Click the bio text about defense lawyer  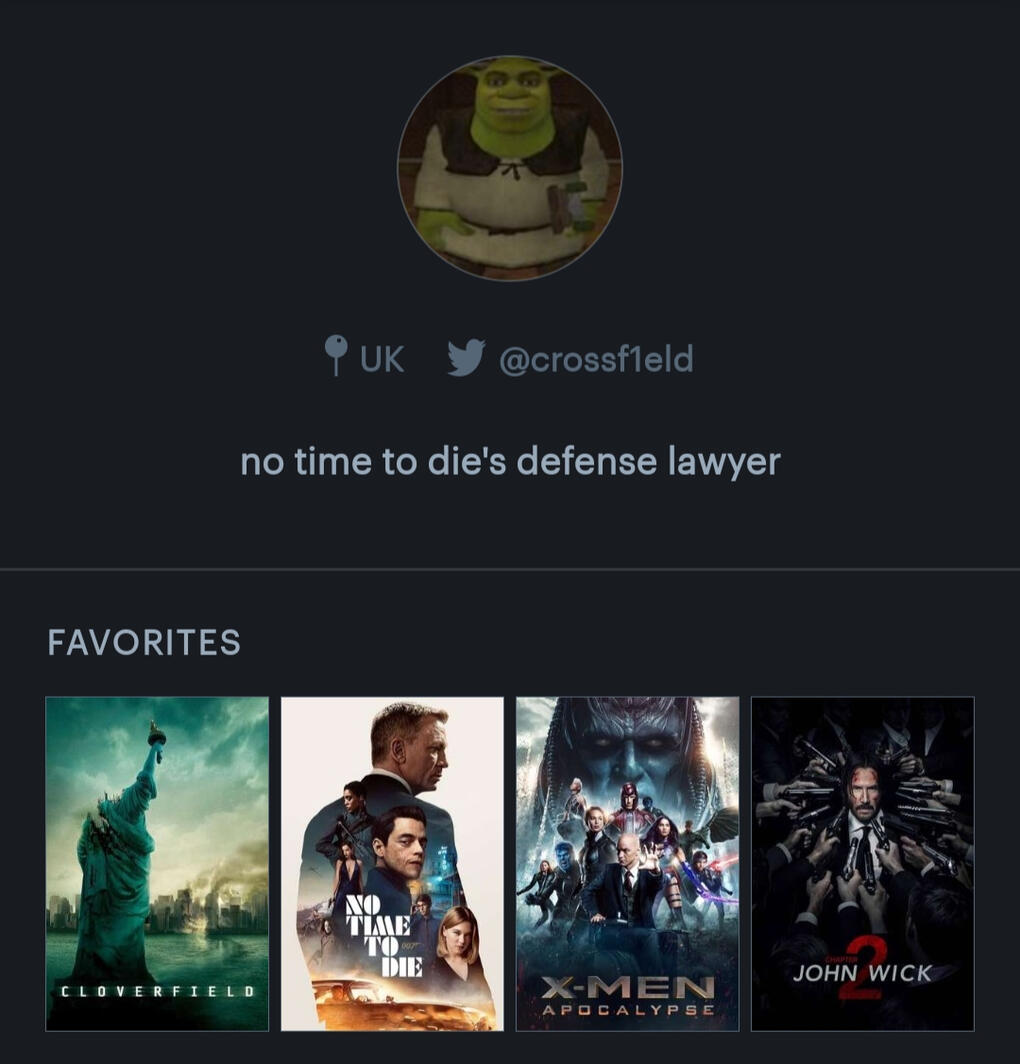pyautogui.click(x=510, y=462)
